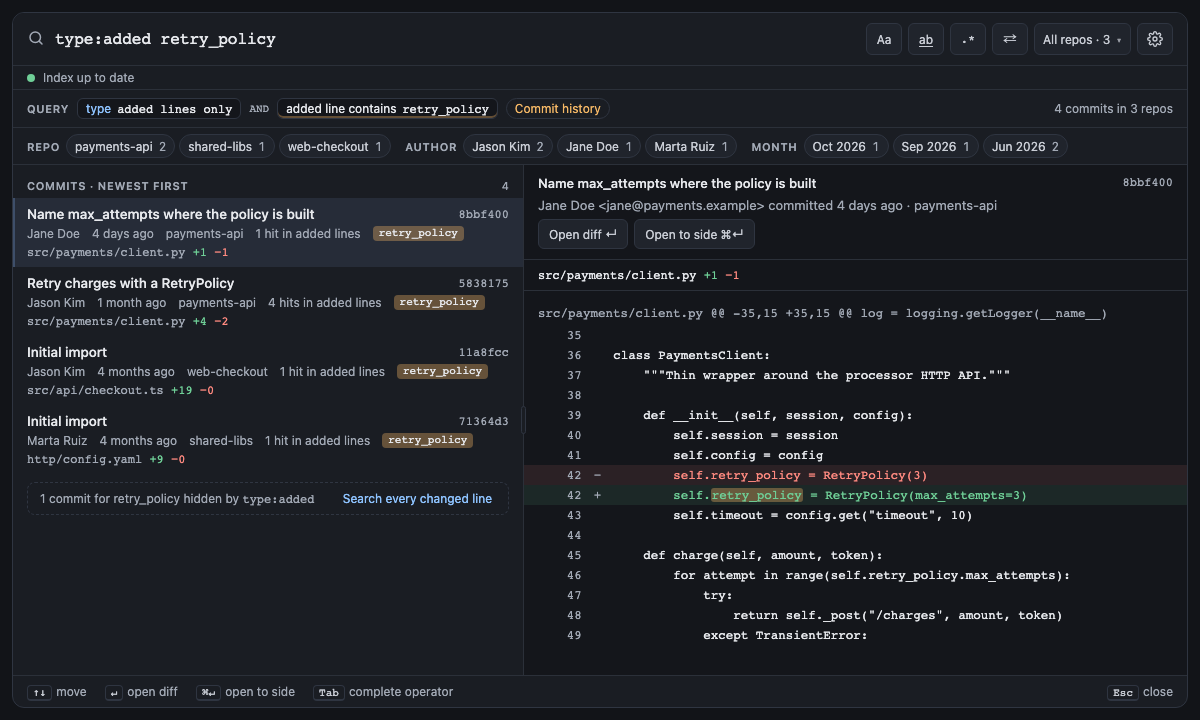This screenshot has height=720, width=1200.
Task: Click removed line 'RetryPolicy(3)'
Action: tap(855, 475)
